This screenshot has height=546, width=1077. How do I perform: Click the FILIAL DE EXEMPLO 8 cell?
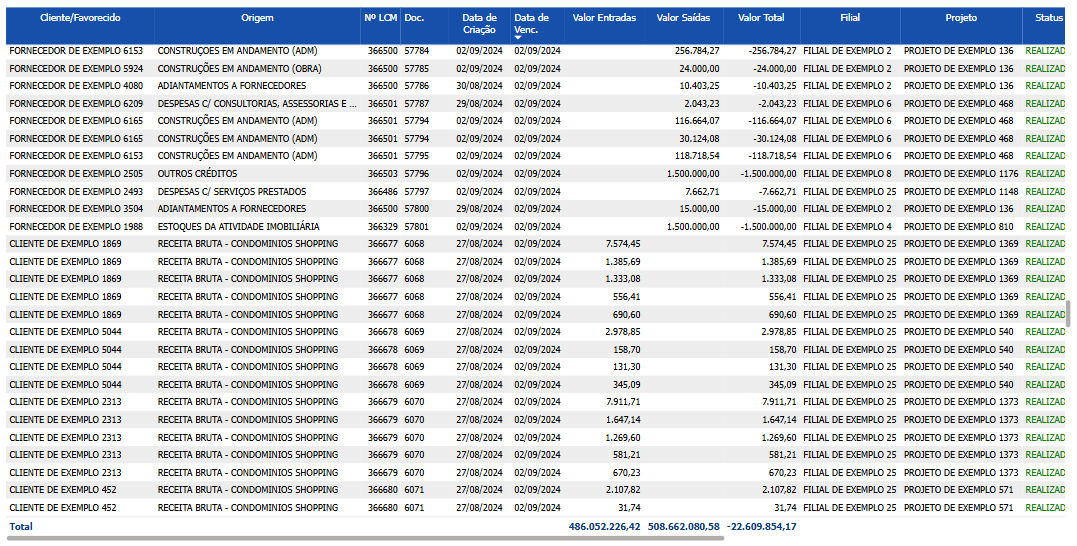point(847,174)
